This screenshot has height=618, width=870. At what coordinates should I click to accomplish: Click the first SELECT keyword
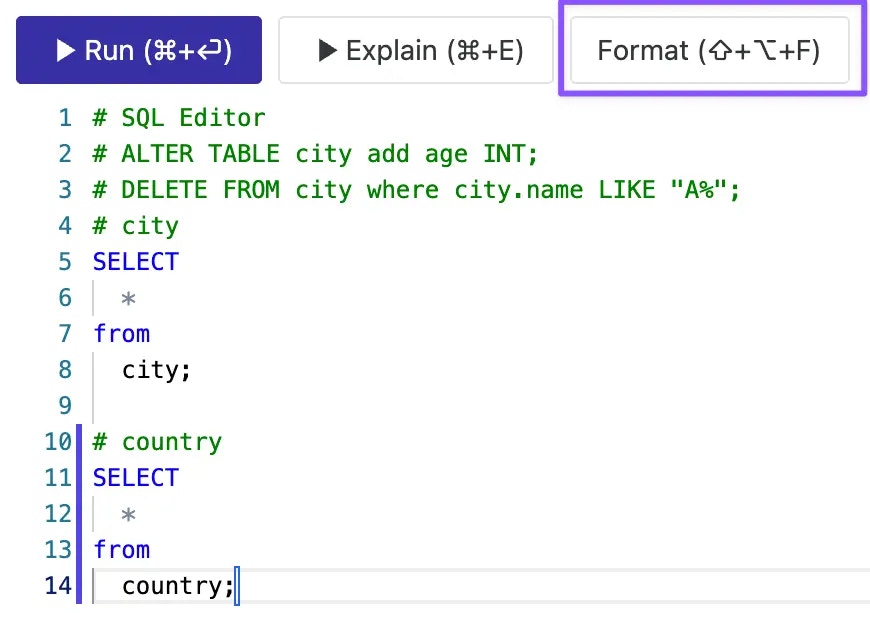pyautogui.click(x=136, y=262)
